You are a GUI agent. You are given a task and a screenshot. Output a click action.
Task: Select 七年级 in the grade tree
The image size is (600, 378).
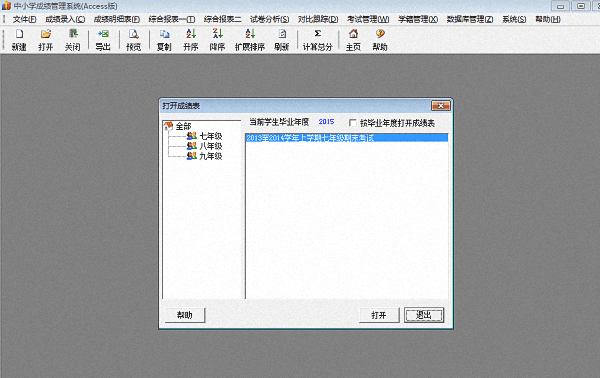coord(210,136)
